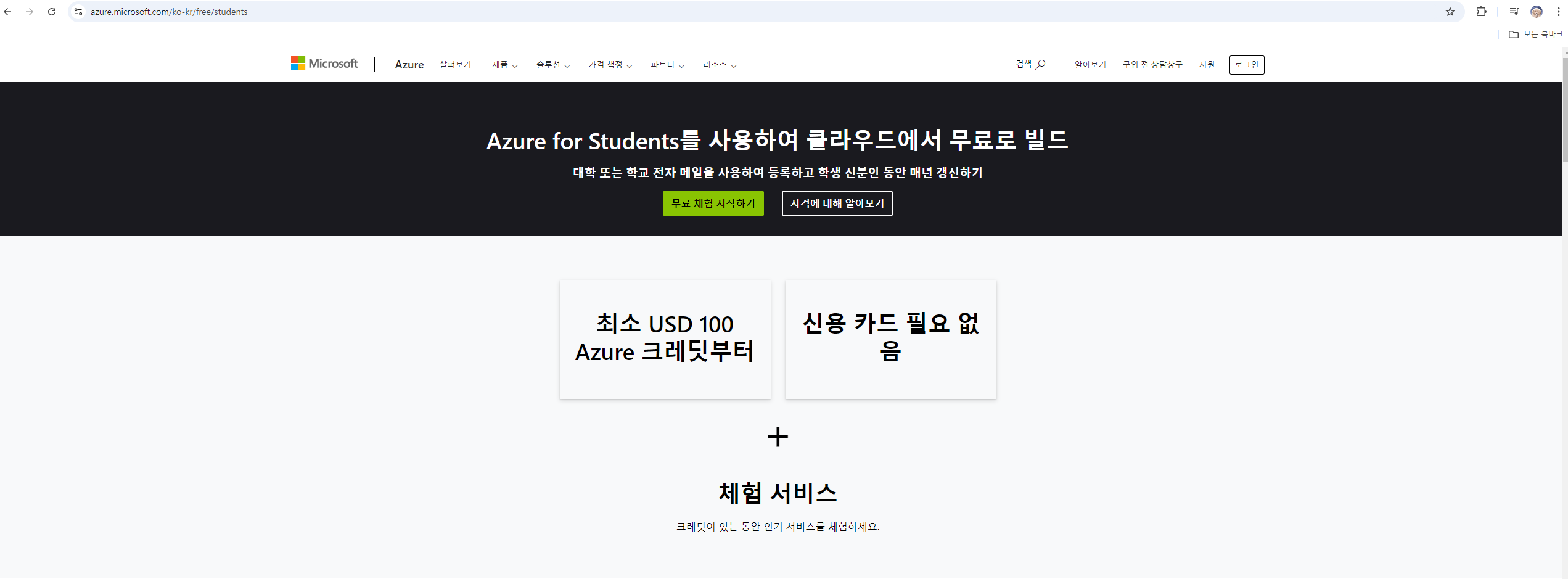Click the green 무료 체험 시작하기 button
Screen dimensions: 1568x579
(713, 203)
